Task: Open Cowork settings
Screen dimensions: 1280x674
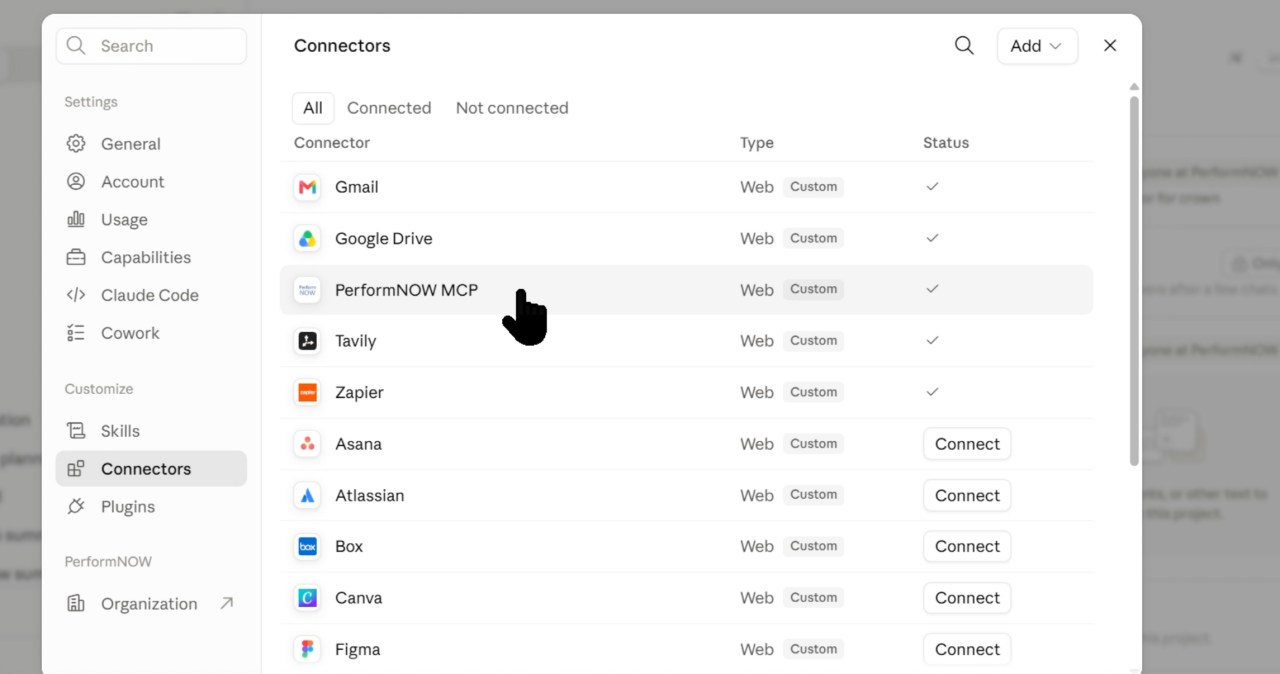Action: (x=151, y=333)
